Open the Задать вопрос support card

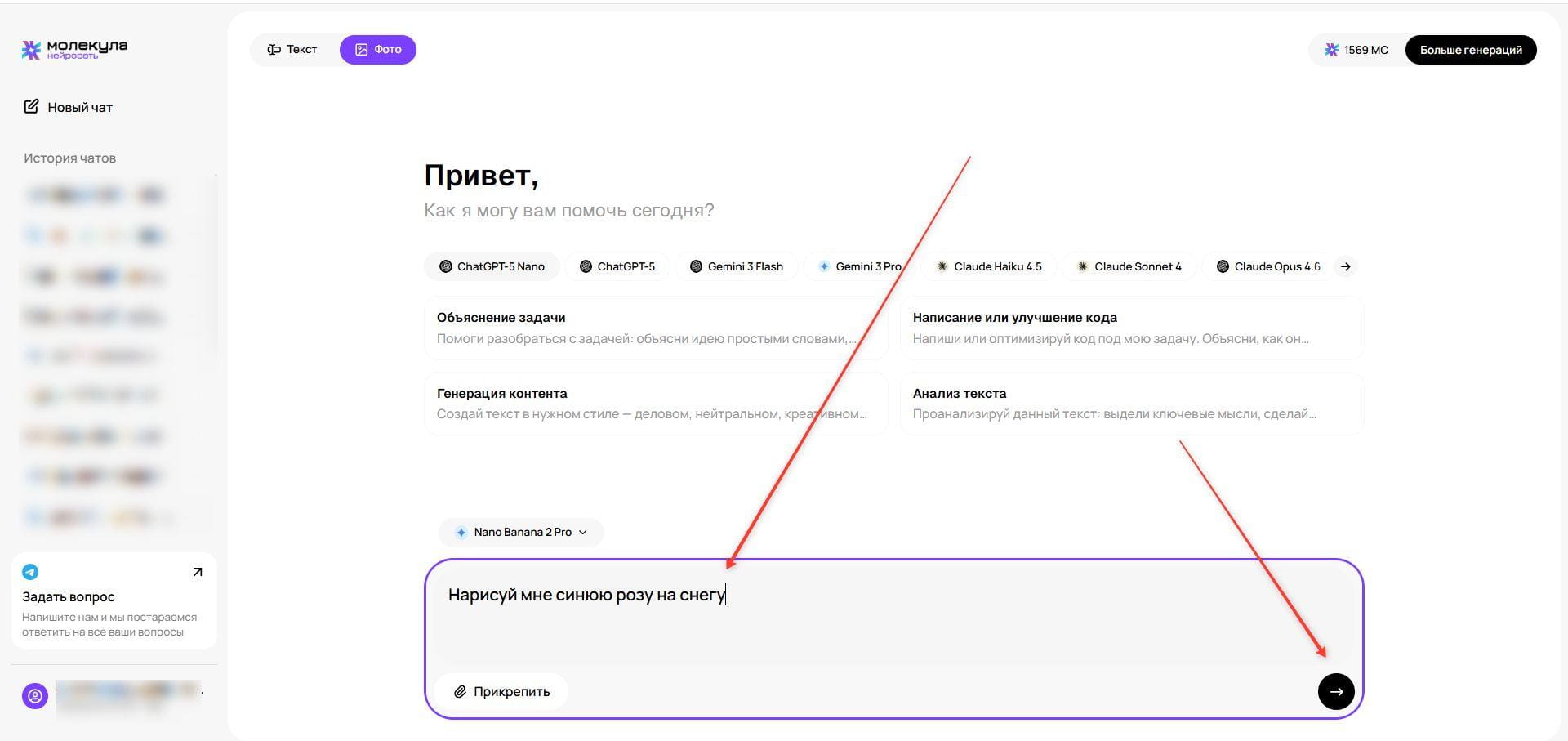pos(114,601)
